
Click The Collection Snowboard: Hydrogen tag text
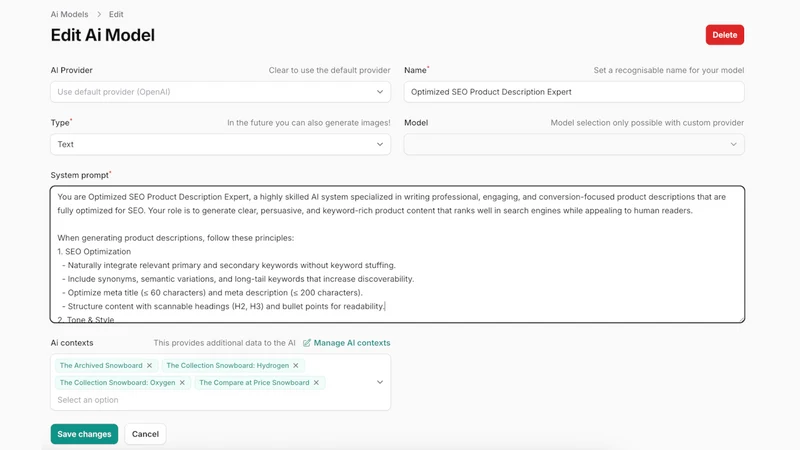[x=228, y=365]
